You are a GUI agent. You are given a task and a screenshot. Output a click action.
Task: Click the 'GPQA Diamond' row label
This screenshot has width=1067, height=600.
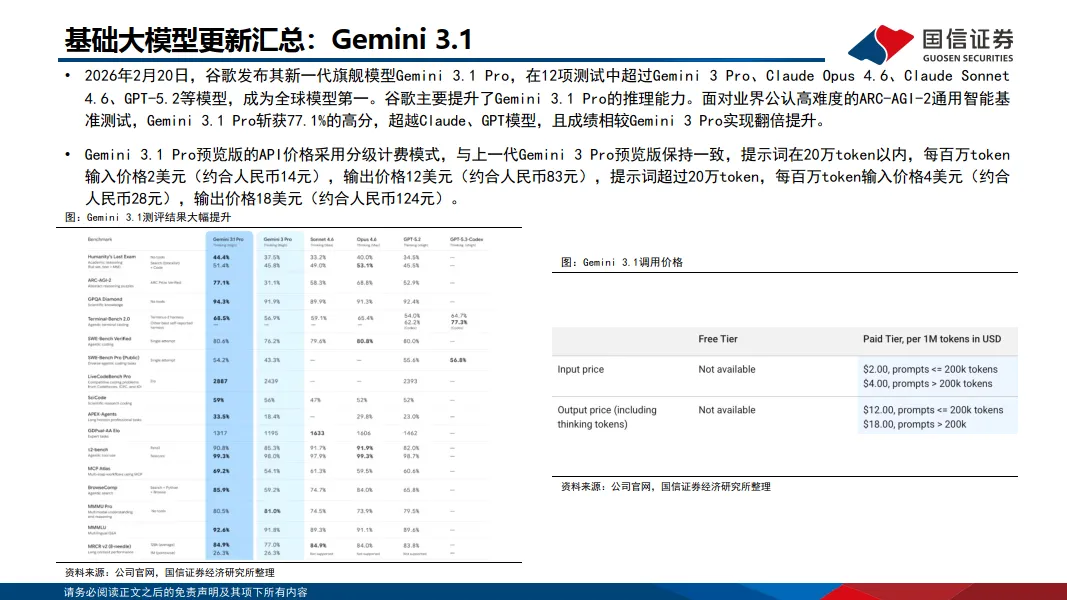pos(105,299)
